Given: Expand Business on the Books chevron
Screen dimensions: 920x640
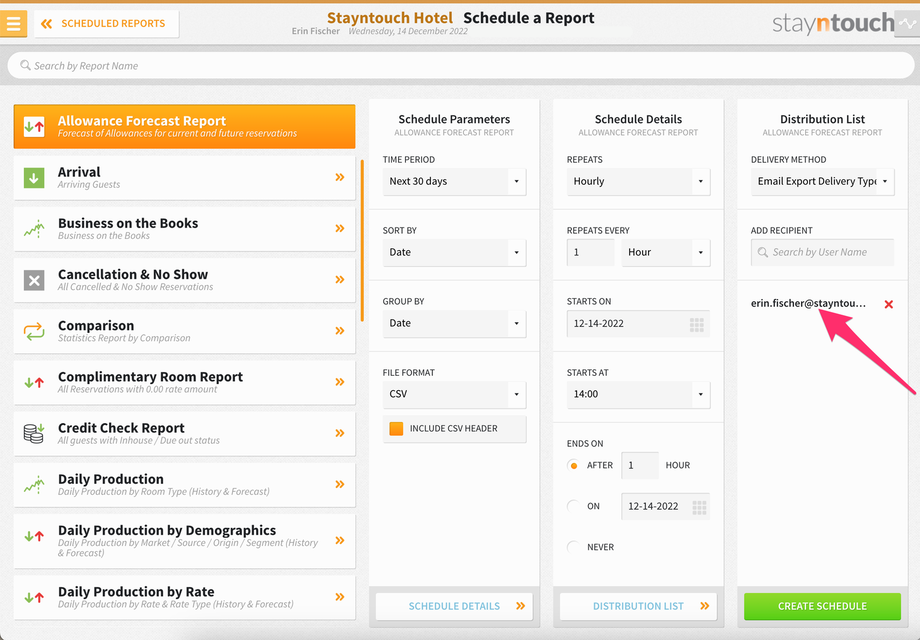Looking at the screenshot, I should tap(340, 228).
